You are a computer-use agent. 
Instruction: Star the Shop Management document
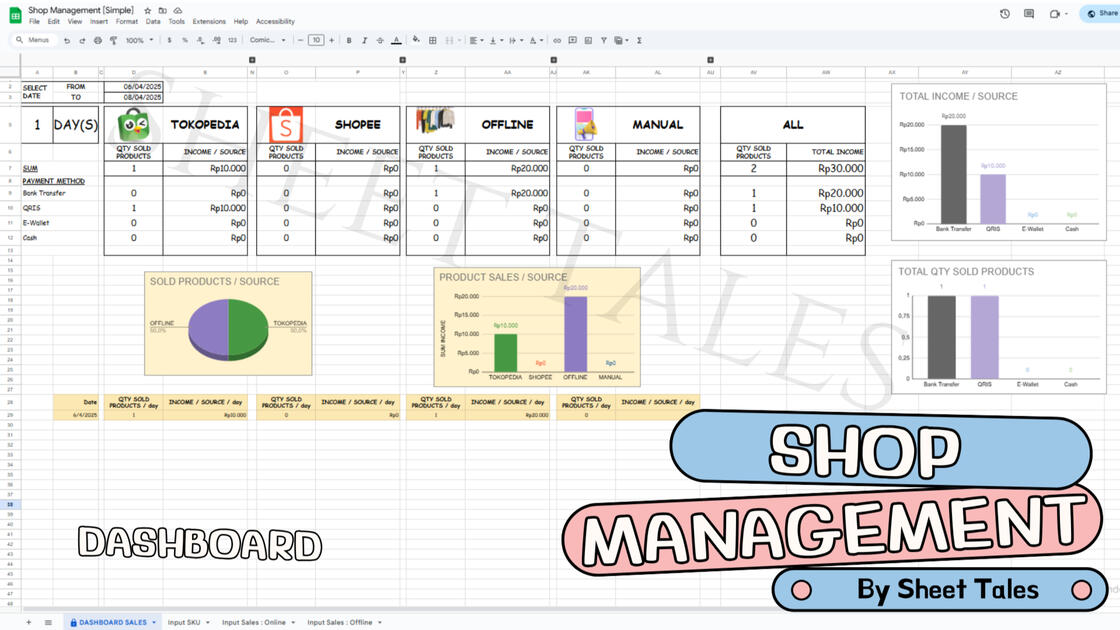coord(148,11)
